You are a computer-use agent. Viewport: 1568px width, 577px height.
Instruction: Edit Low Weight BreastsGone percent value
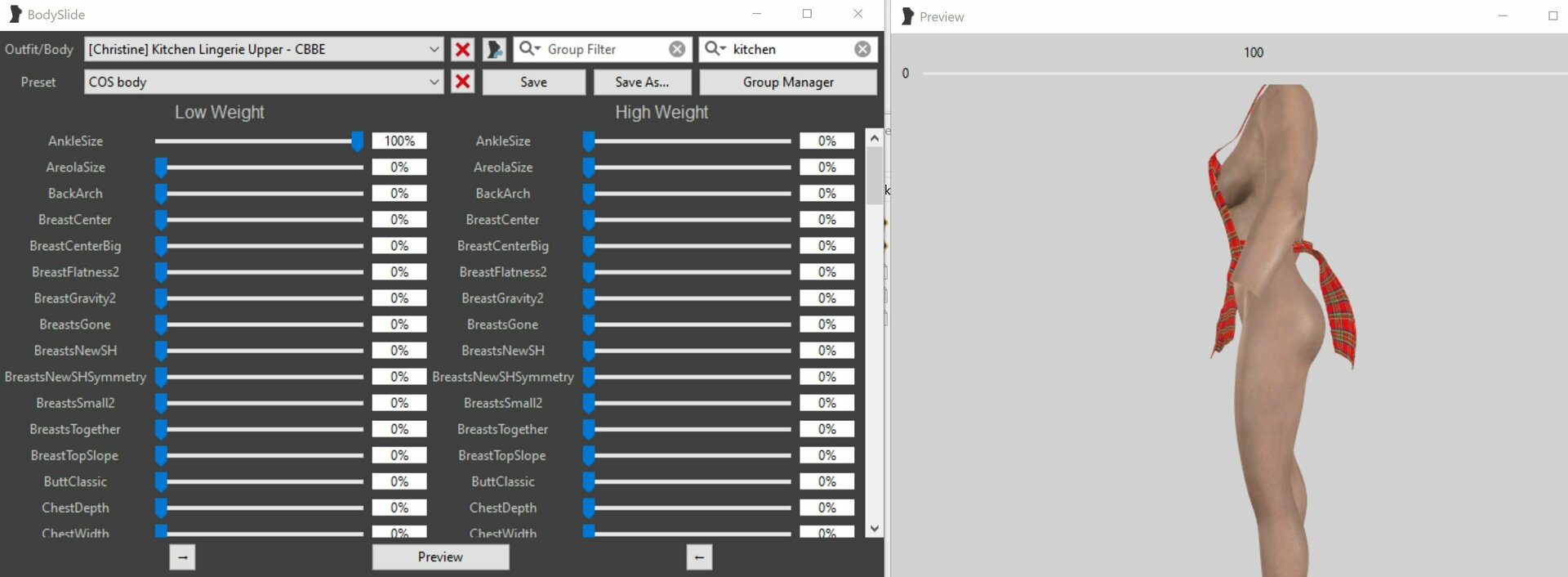click(x=399, y=324)
